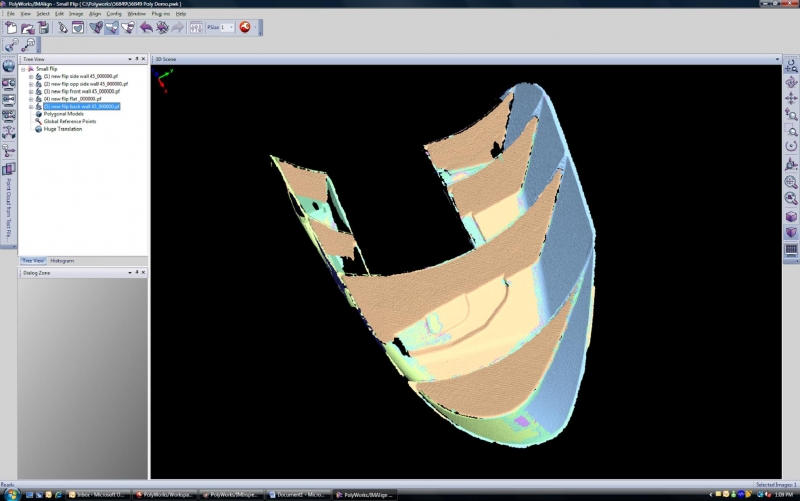Pin the Tree View panel
Screen dimensions: 800x501
(x=136, y=59)
